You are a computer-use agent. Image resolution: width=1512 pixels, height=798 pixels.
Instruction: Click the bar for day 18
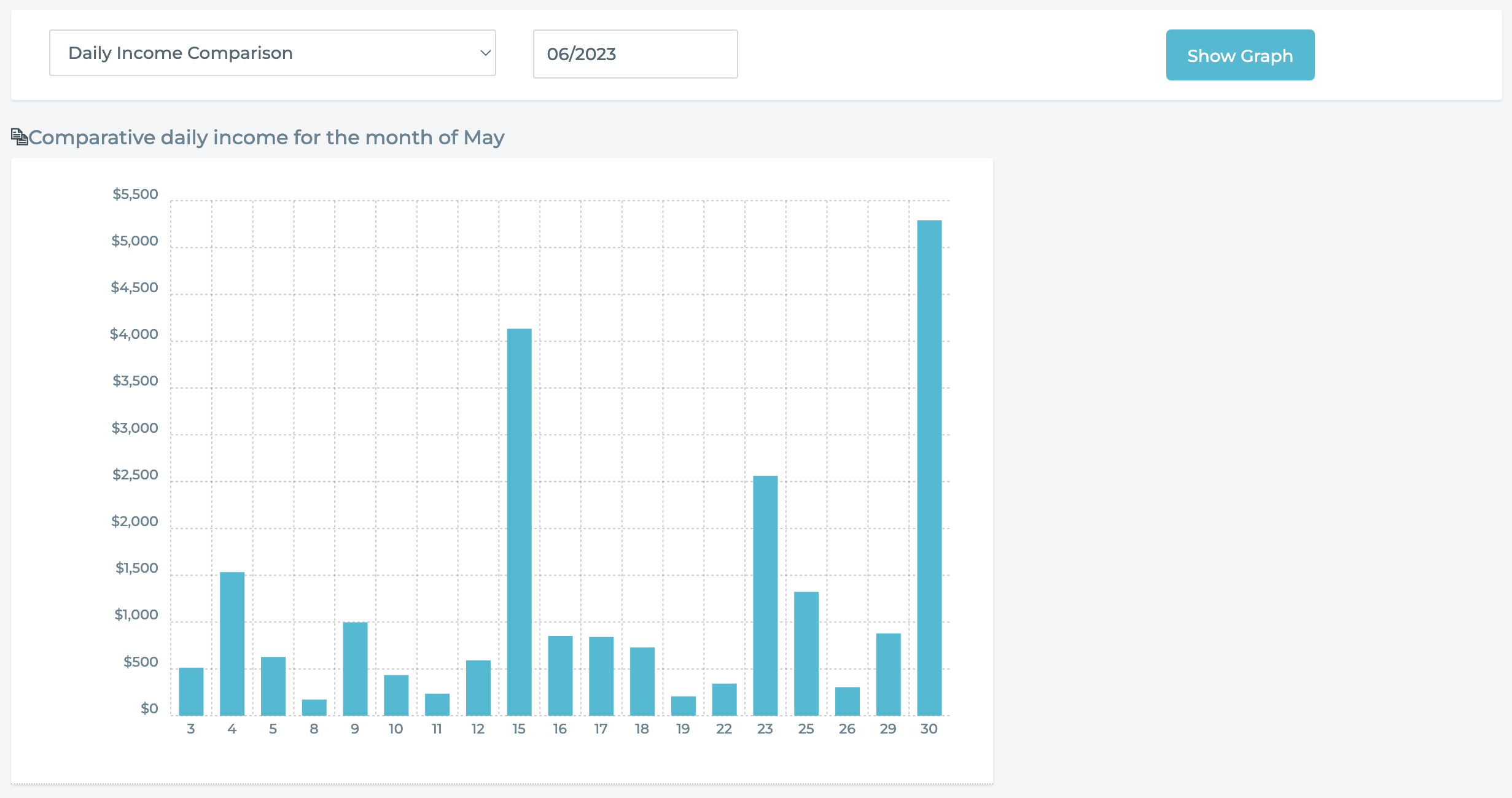coord(642,681)
